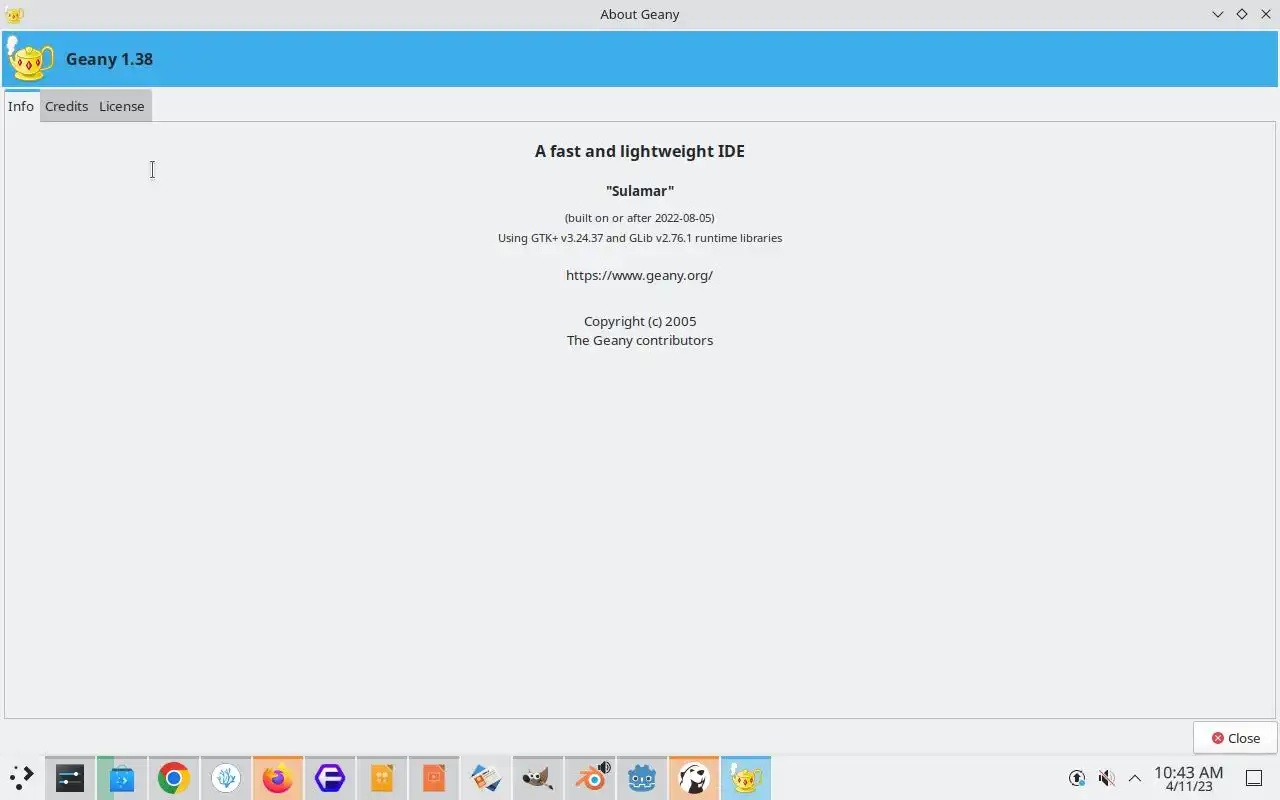Image resolution: width=1280 pixels, height=800 pixels.
Task: Launch Discover software store from taskbar
Action: [x=122, y=778]
